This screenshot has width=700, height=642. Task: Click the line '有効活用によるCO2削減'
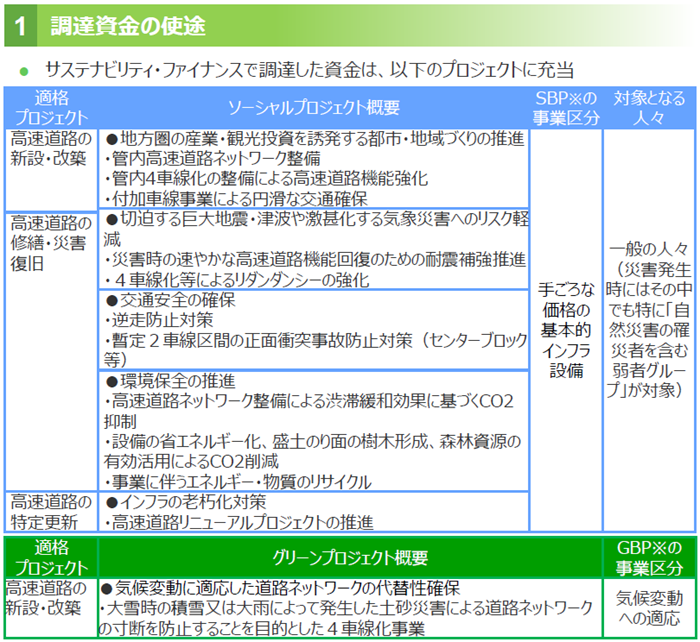pos(191,461)
